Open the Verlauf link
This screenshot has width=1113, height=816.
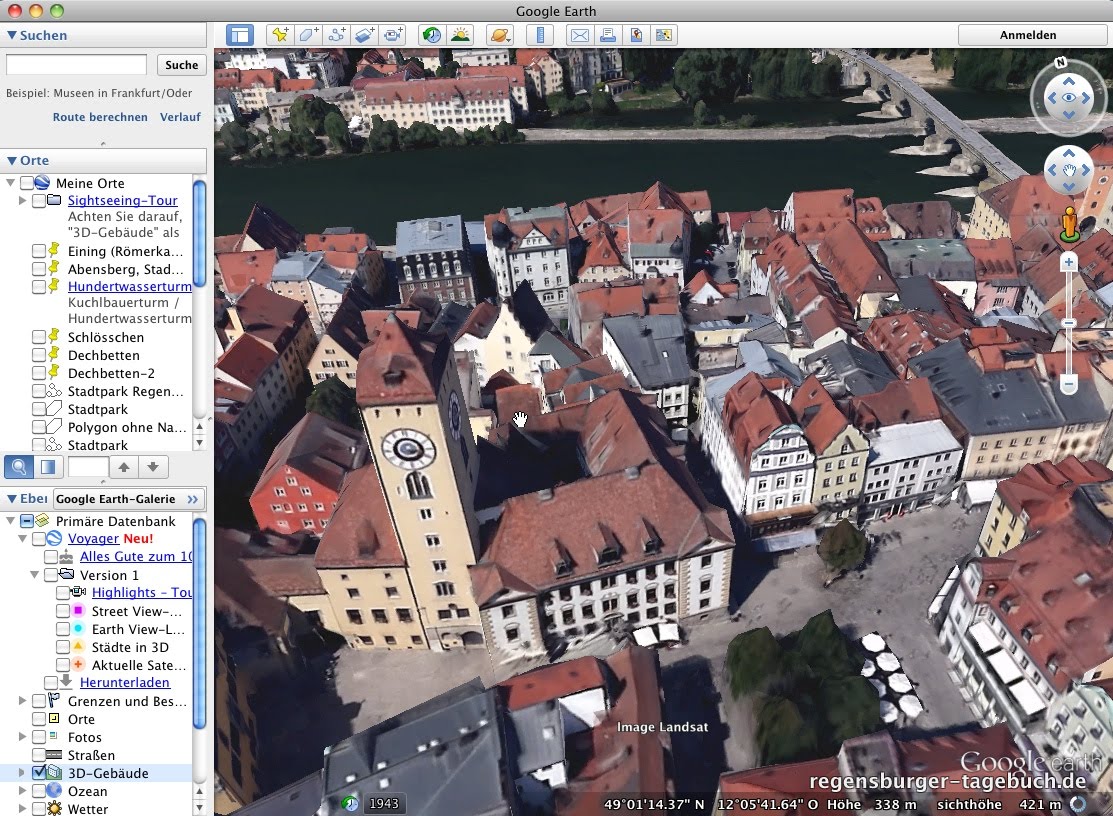click(x=180, y=117)
